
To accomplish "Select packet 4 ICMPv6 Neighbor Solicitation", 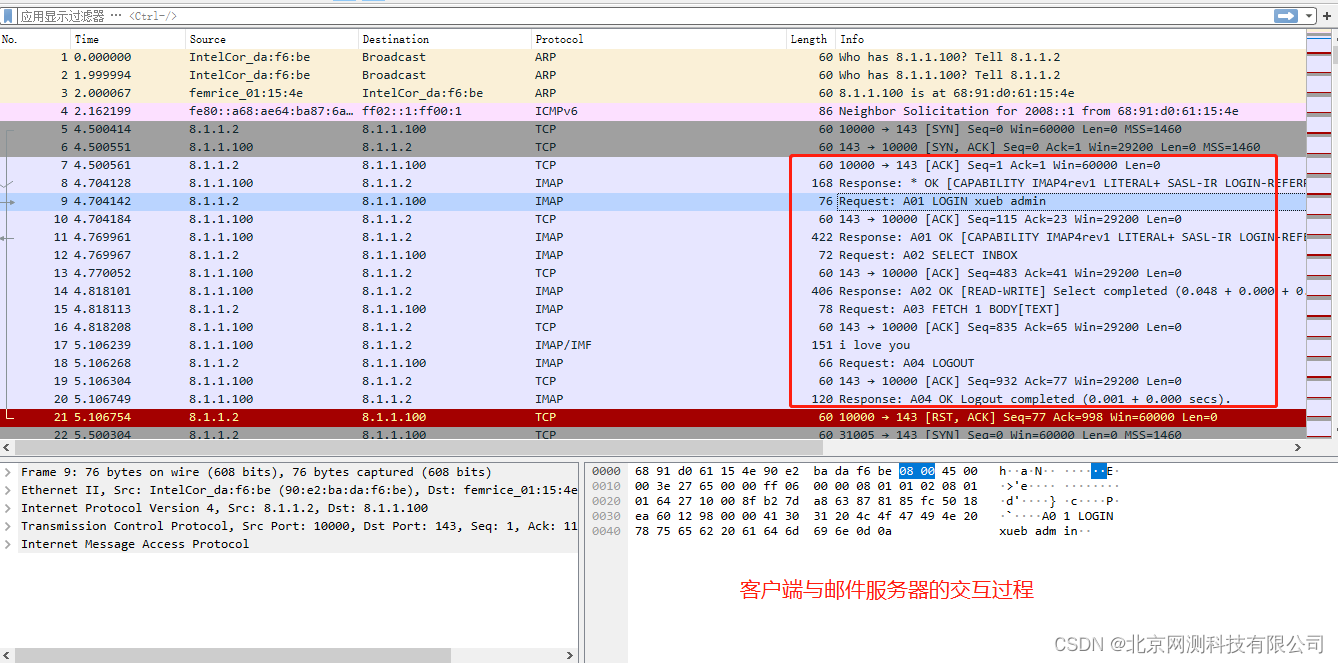I will coord(653,111).
